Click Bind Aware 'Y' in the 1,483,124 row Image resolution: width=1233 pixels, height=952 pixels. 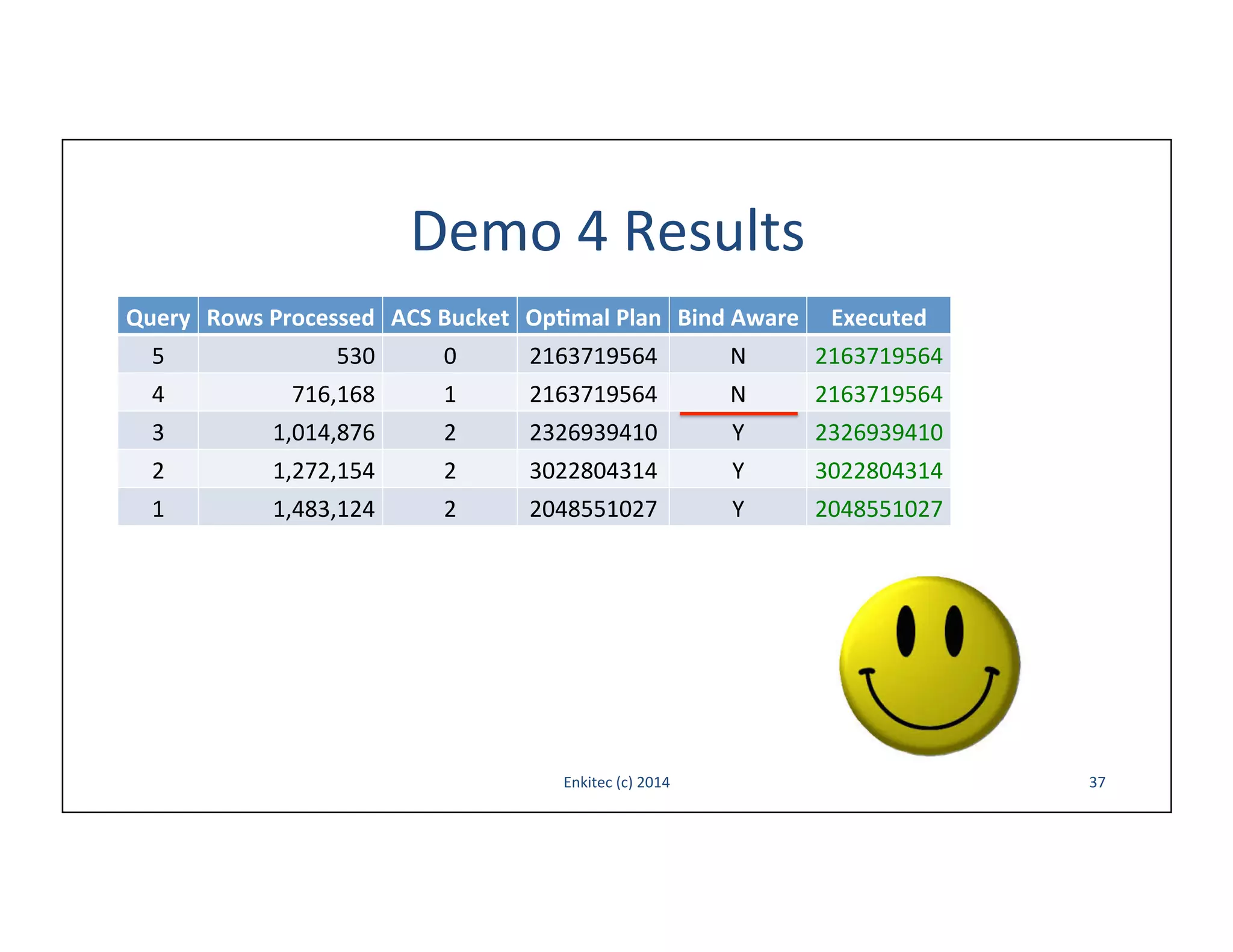tap(738, 509)
